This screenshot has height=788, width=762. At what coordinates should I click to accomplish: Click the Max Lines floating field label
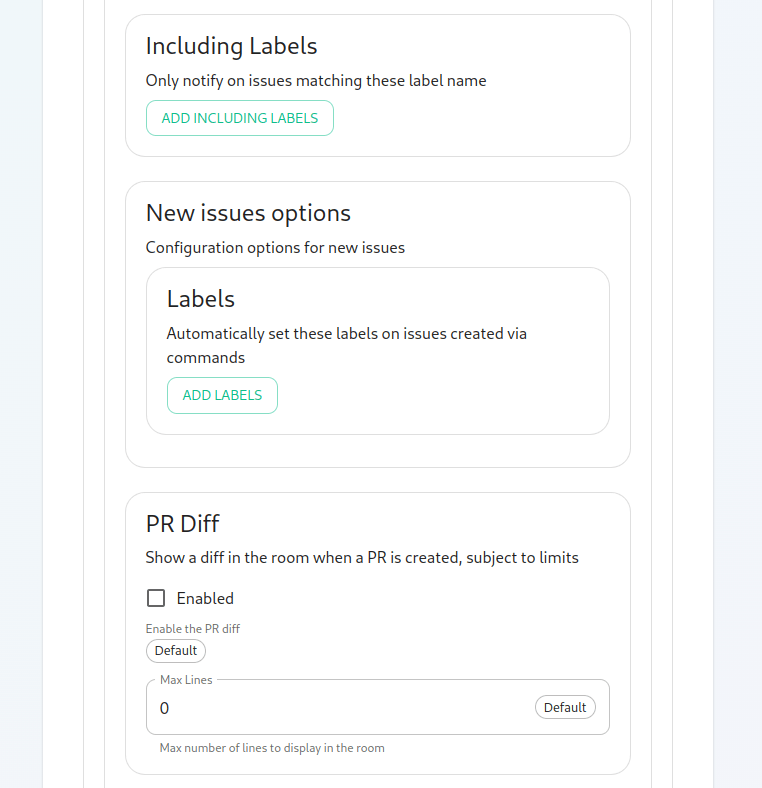(186, 680)
